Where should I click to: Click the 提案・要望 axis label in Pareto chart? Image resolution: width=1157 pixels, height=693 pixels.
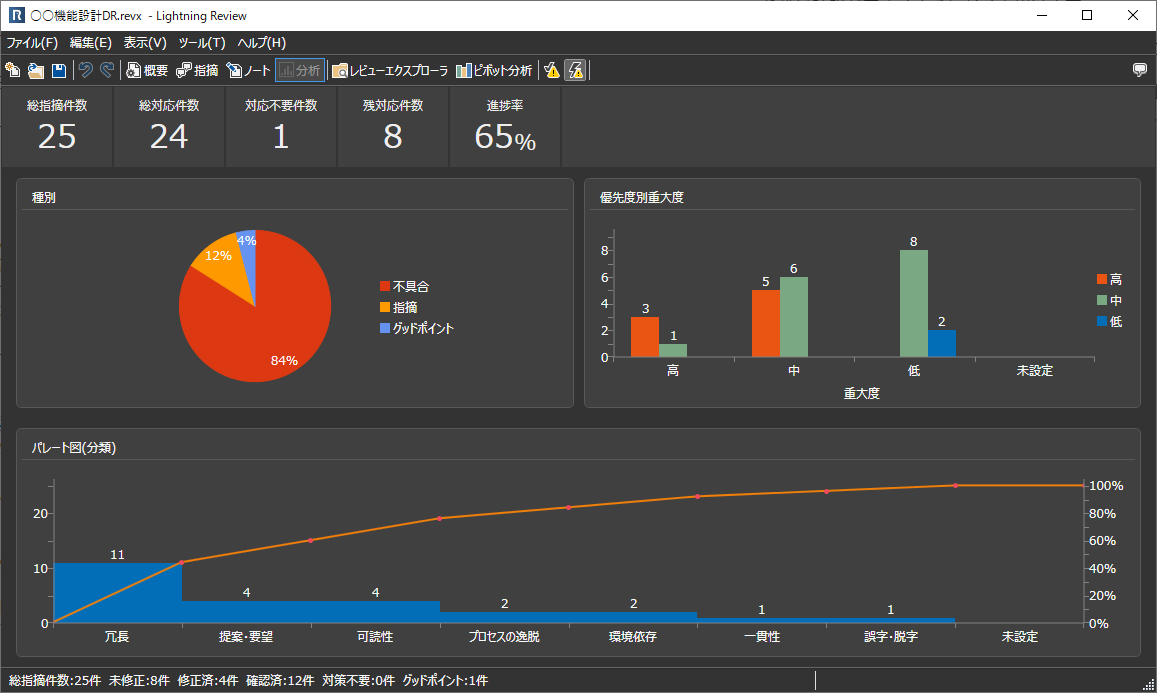(246, 636)
